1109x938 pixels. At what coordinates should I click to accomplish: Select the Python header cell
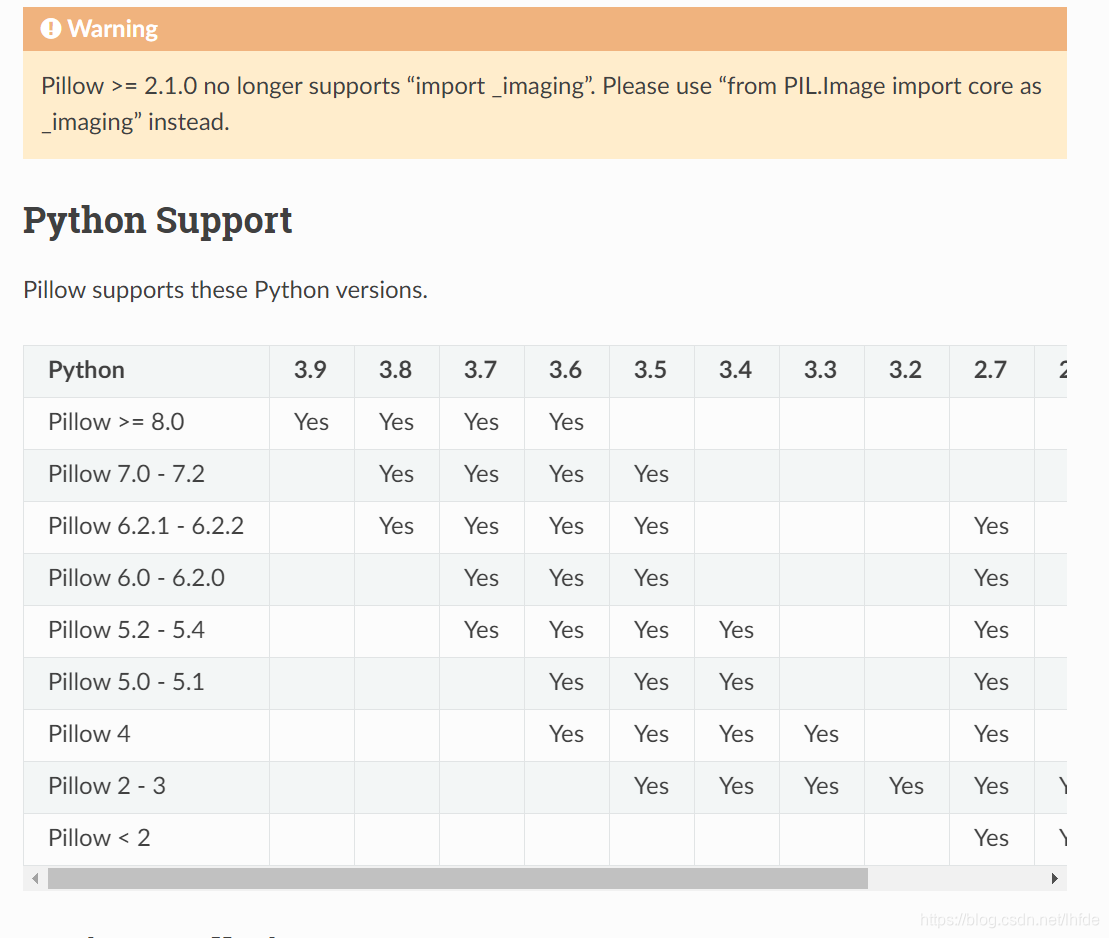point(86,370)
